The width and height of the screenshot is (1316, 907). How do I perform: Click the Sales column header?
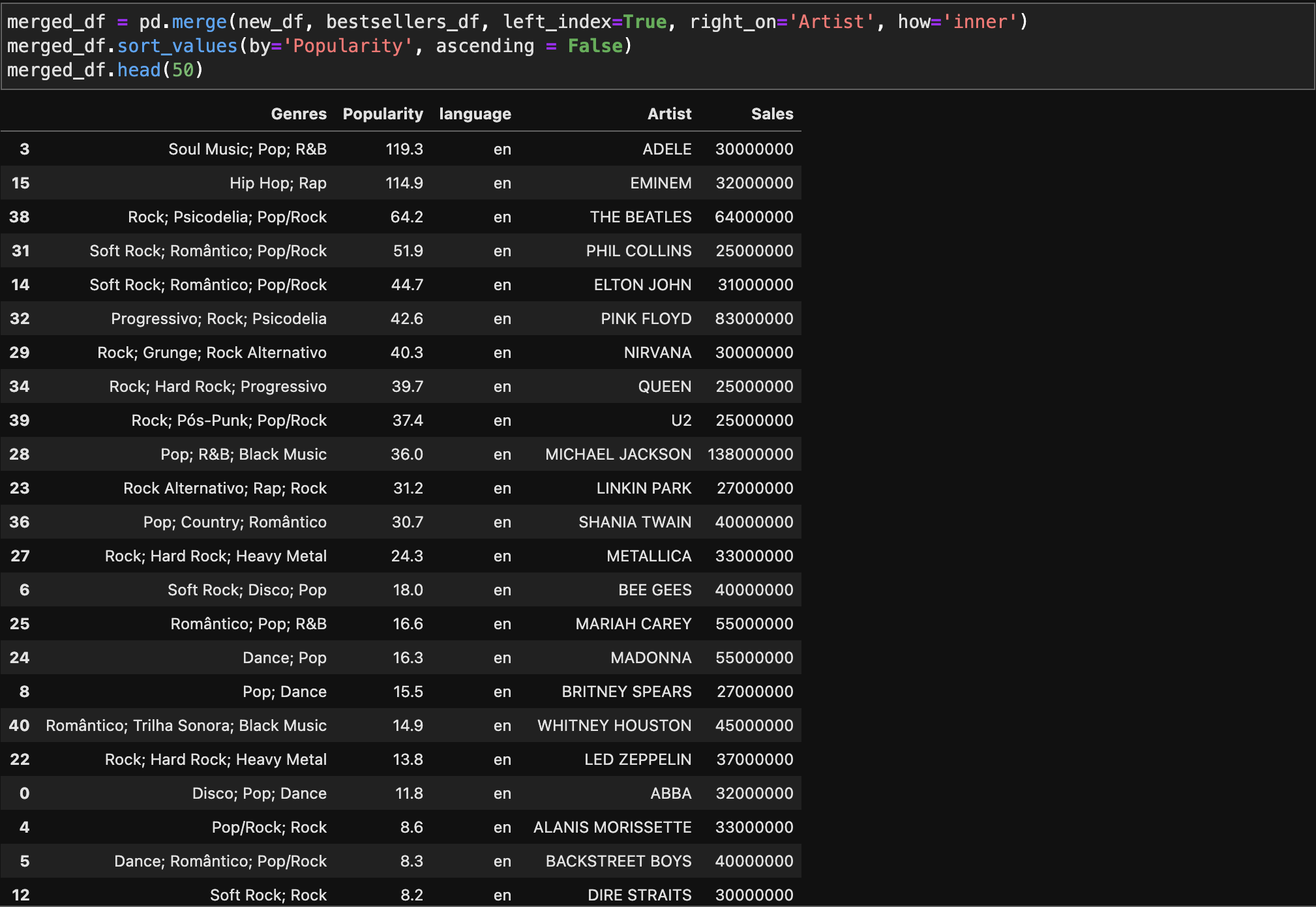pyautogui.click(x=771, y=113)
